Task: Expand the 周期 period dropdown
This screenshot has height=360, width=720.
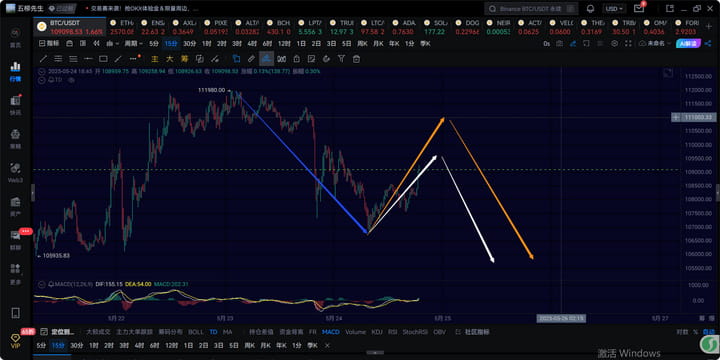Action: (x=134, y=44)
